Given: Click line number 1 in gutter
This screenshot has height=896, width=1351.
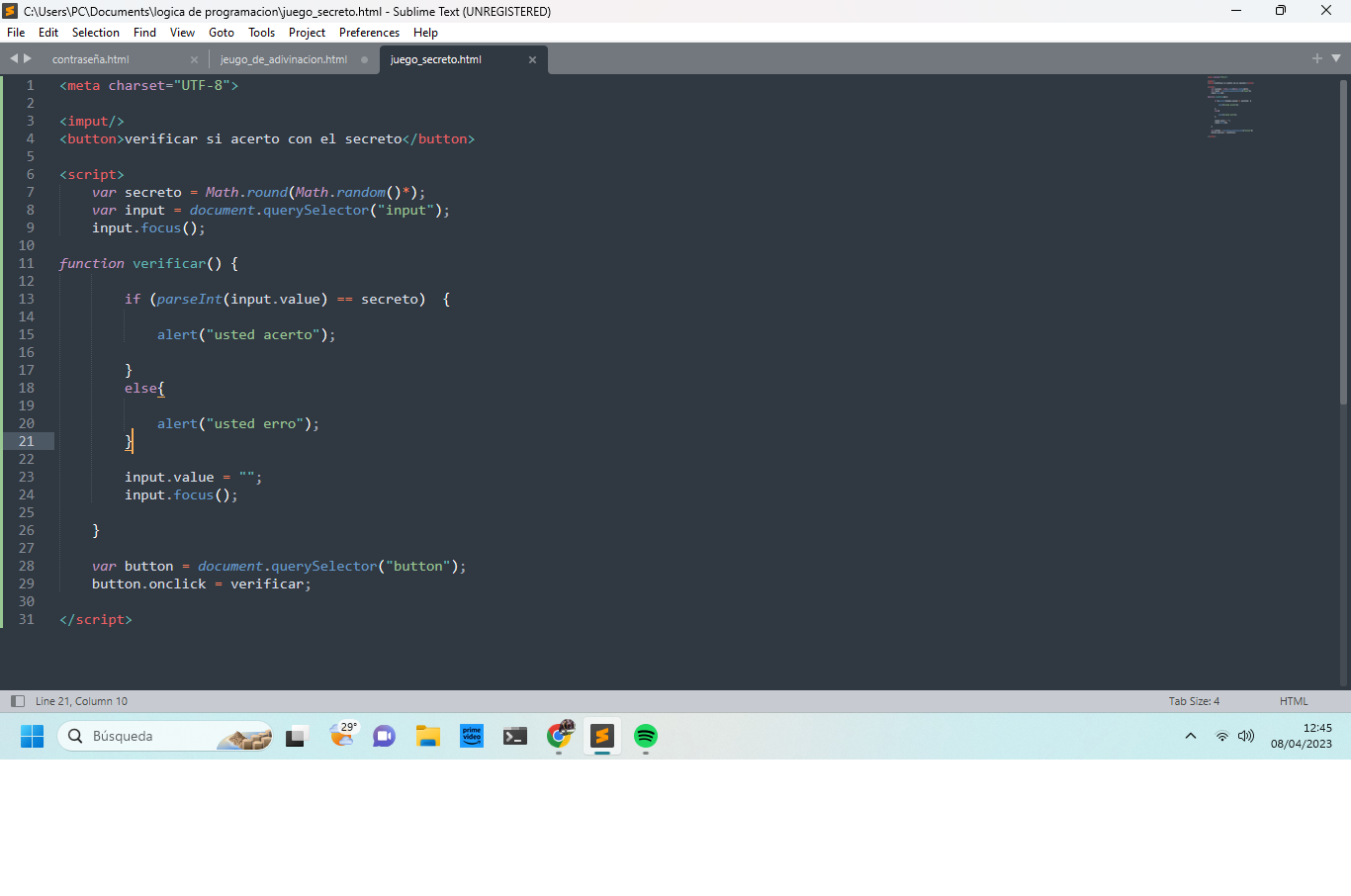Looking at the screenshot, I should [x=30, y=85].
